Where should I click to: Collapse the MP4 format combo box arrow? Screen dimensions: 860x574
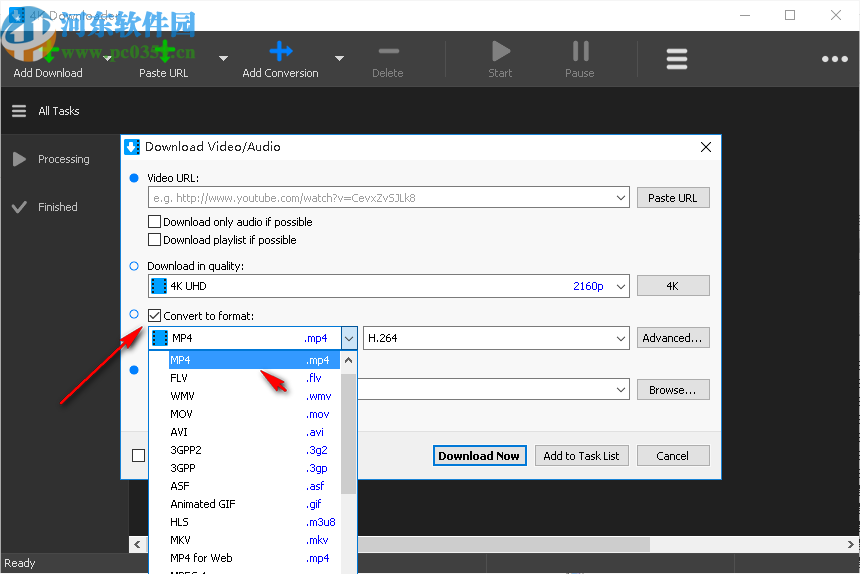349,338
